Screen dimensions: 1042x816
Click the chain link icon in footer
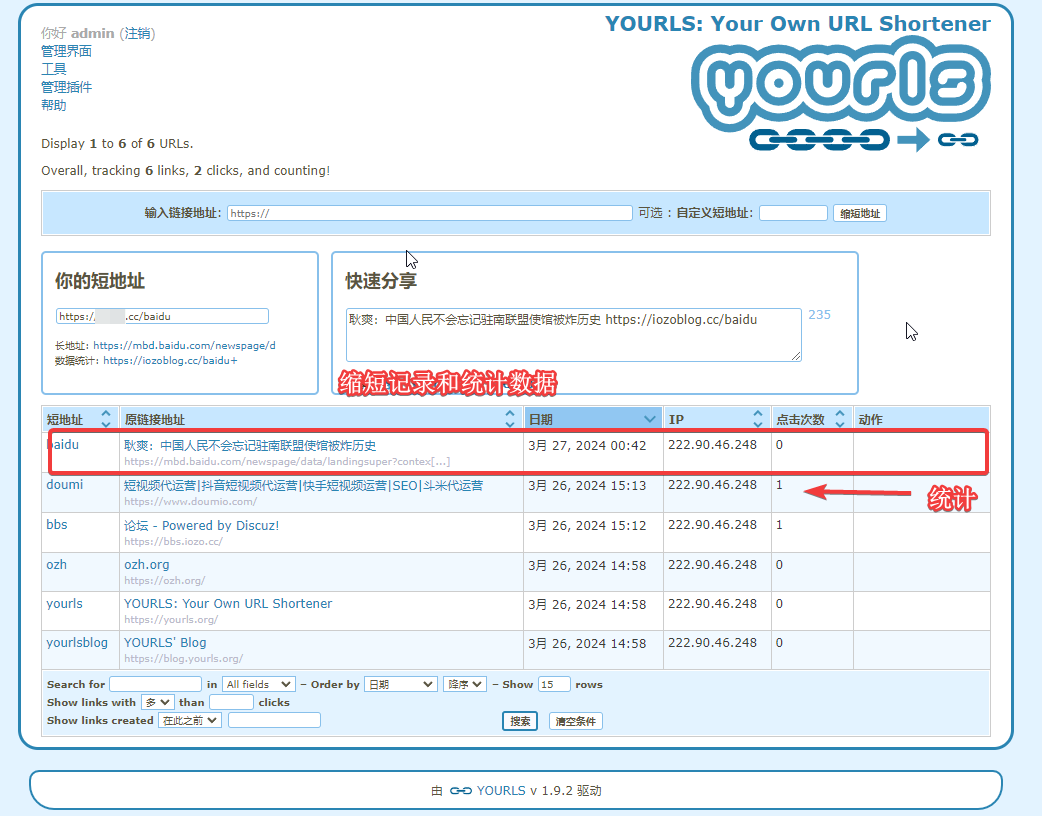(x=460, y=791)
